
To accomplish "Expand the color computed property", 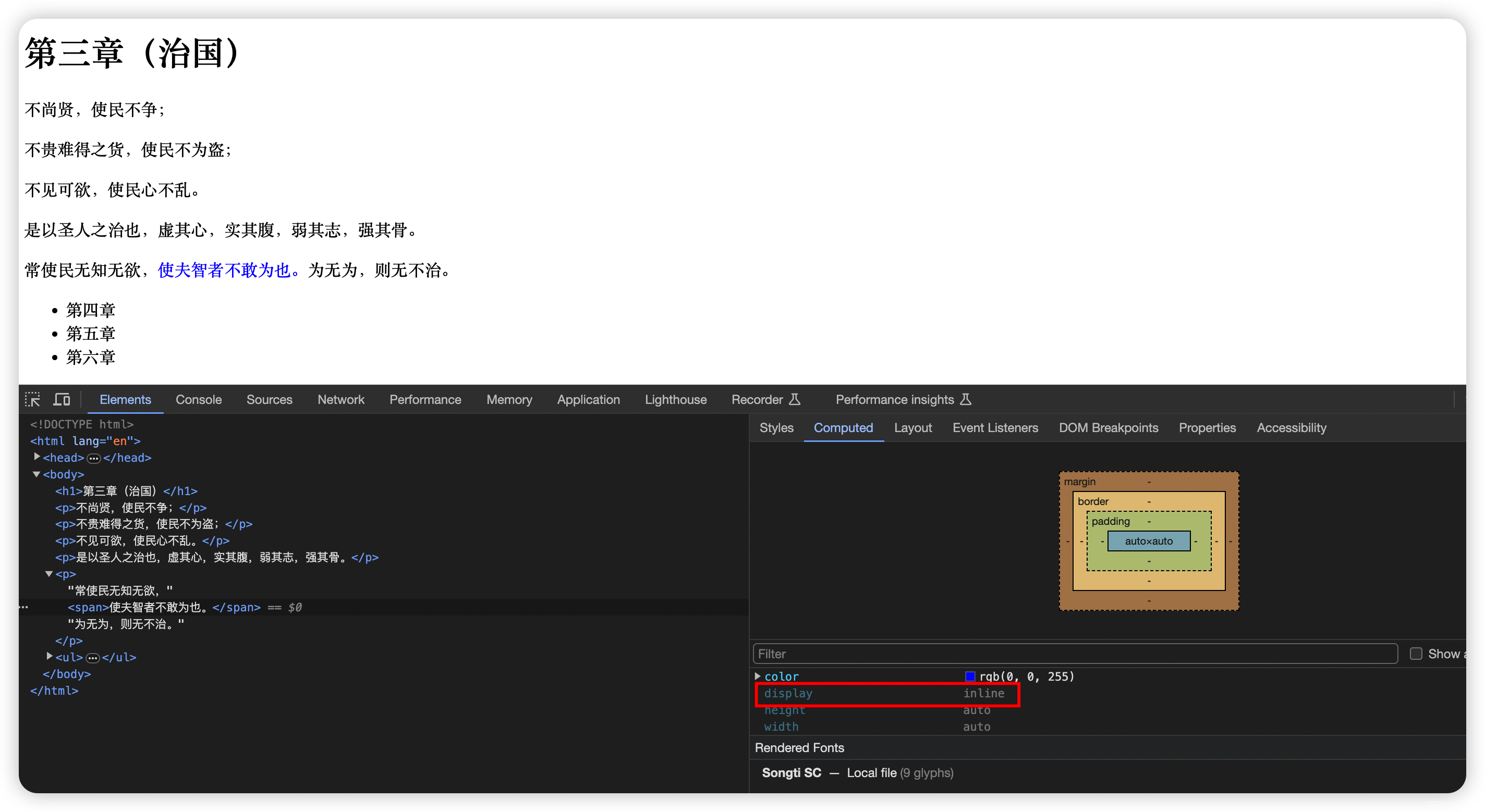I will click(758, 676).
